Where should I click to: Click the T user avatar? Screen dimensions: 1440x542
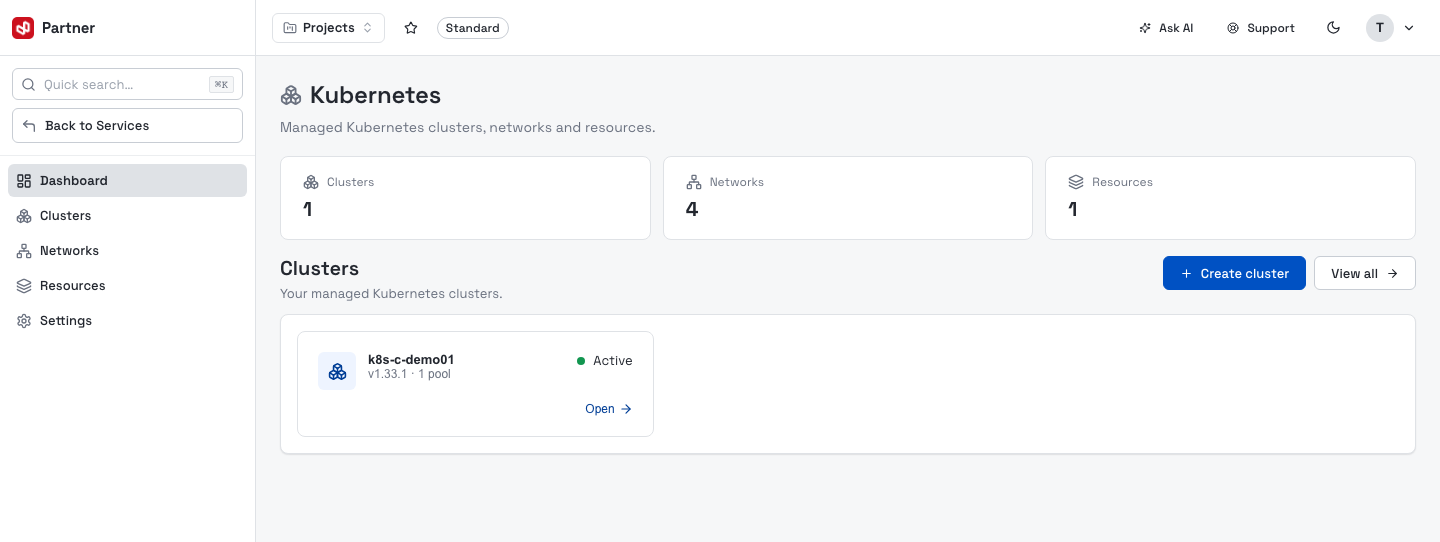[x=1380, y=28]
